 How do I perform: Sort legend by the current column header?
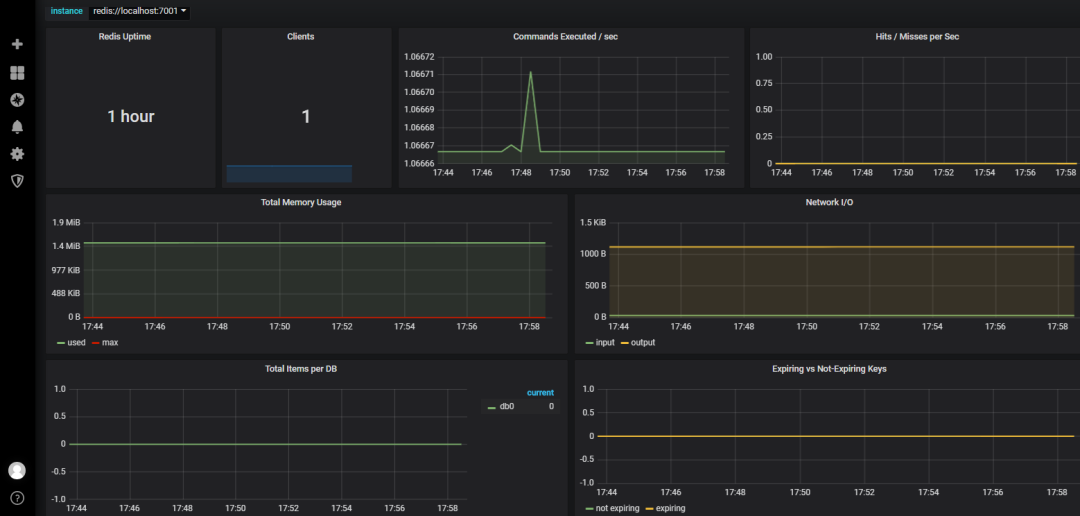click(540, 393)
